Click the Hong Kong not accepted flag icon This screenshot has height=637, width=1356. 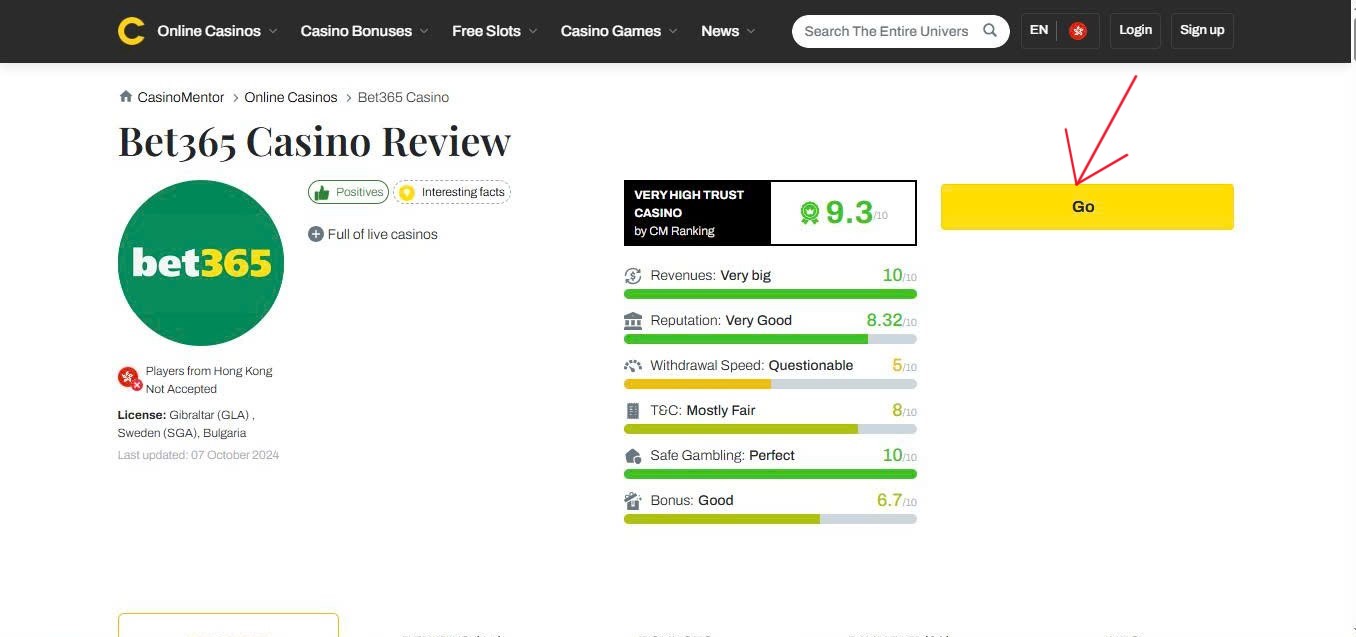pos(130,379)
